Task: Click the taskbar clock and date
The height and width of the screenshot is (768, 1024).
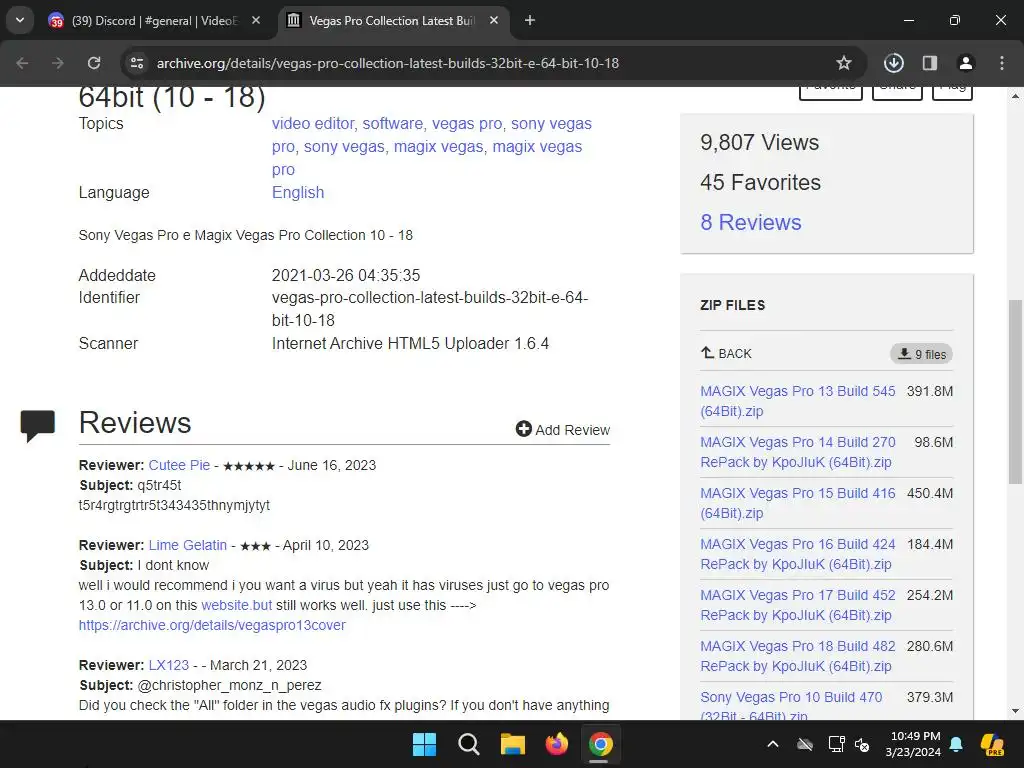Action: pos(914,744)
